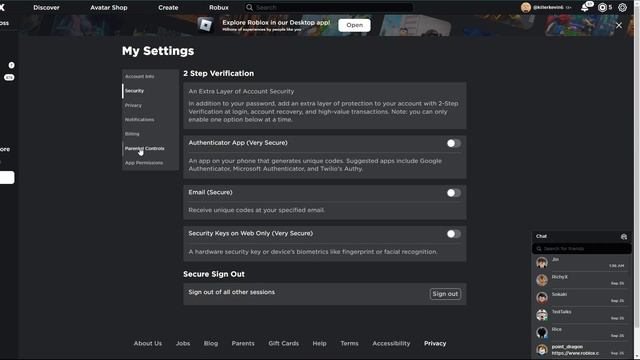Viewport: 640px width, 360px height.
Task: Click the Secure Sign Out heading
Action: click(x=214, y=274)
